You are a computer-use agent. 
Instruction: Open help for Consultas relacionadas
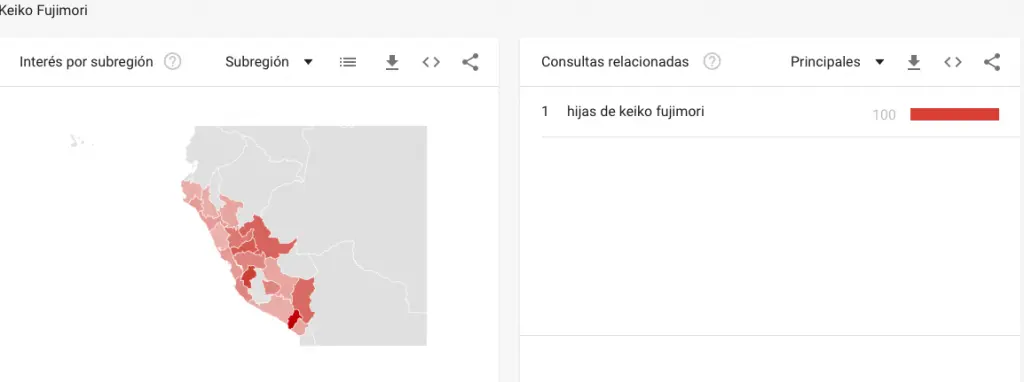[x=712, y=62]
